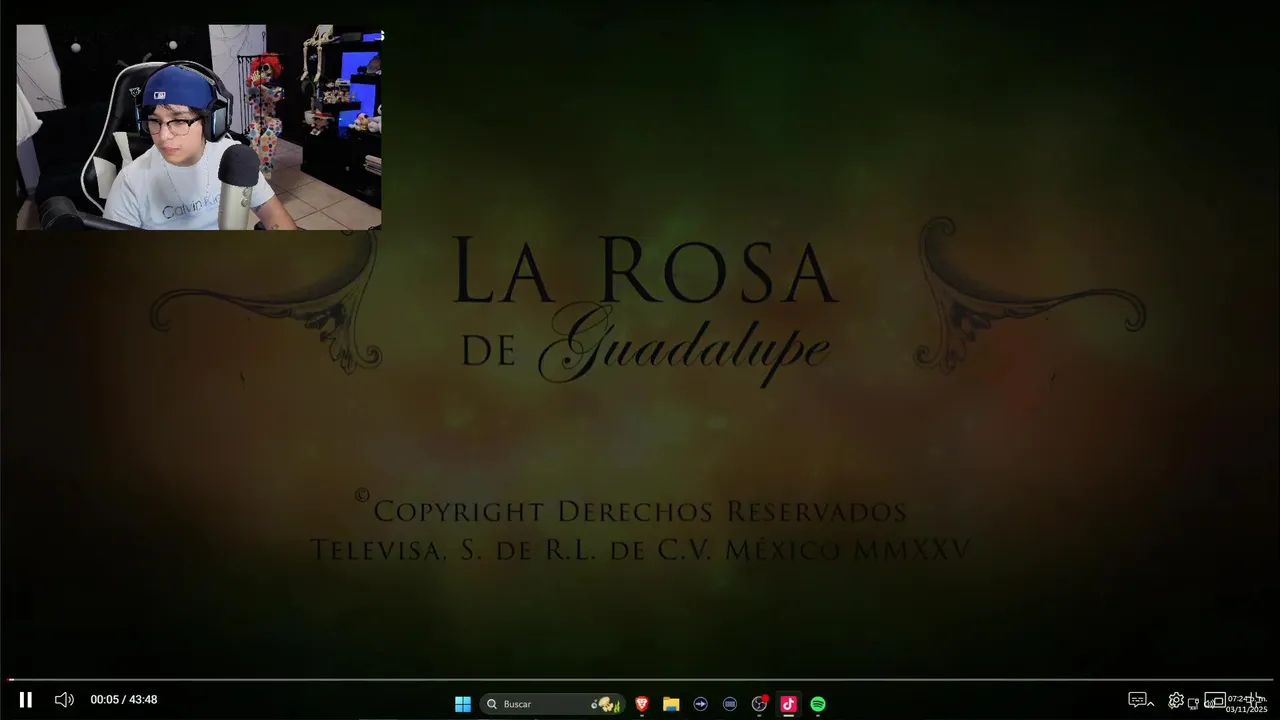The image size is (1280, 720).
Task: Open Spotify from the taskbar
Action: (x=818, y=704)
